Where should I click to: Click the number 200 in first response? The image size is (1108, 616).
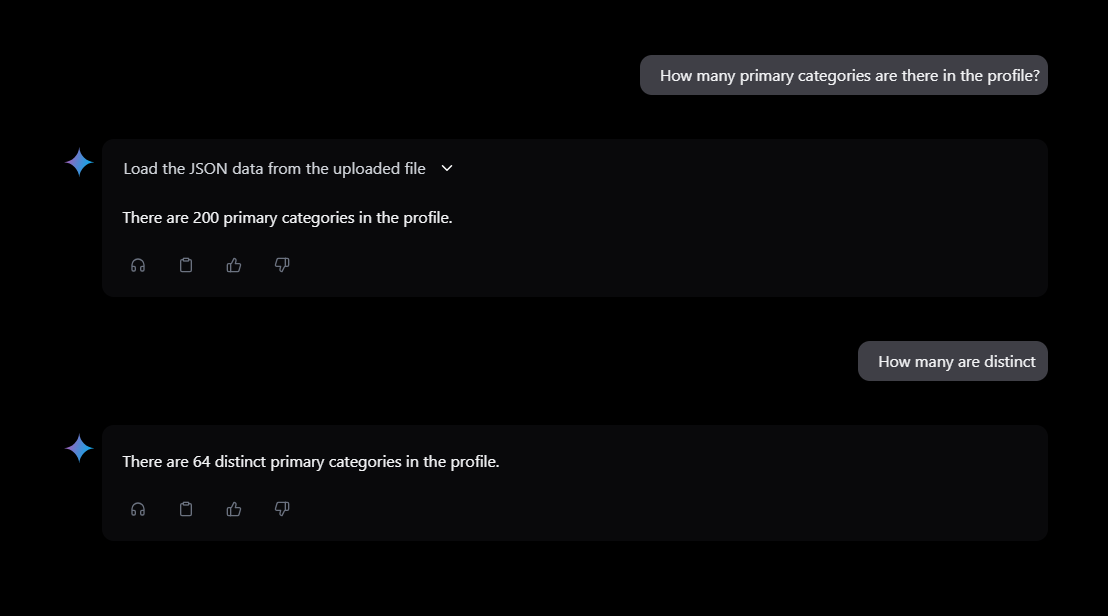tap(206, 217)
